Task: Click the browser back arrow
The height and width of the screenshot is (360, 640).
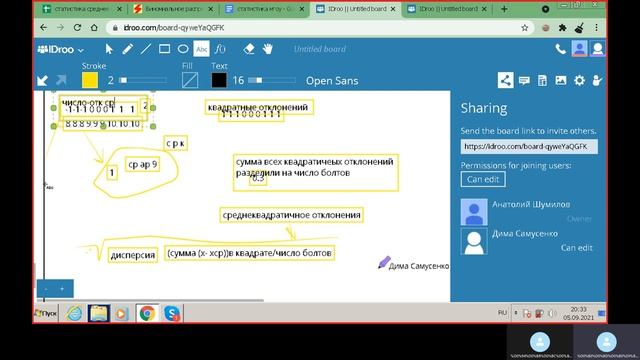Action: [x=43, y=28]
